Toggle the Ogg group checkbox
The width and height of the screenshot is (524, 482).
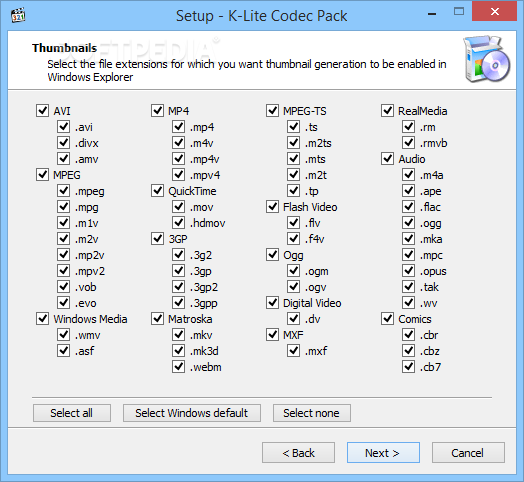[x=272, y=255]
